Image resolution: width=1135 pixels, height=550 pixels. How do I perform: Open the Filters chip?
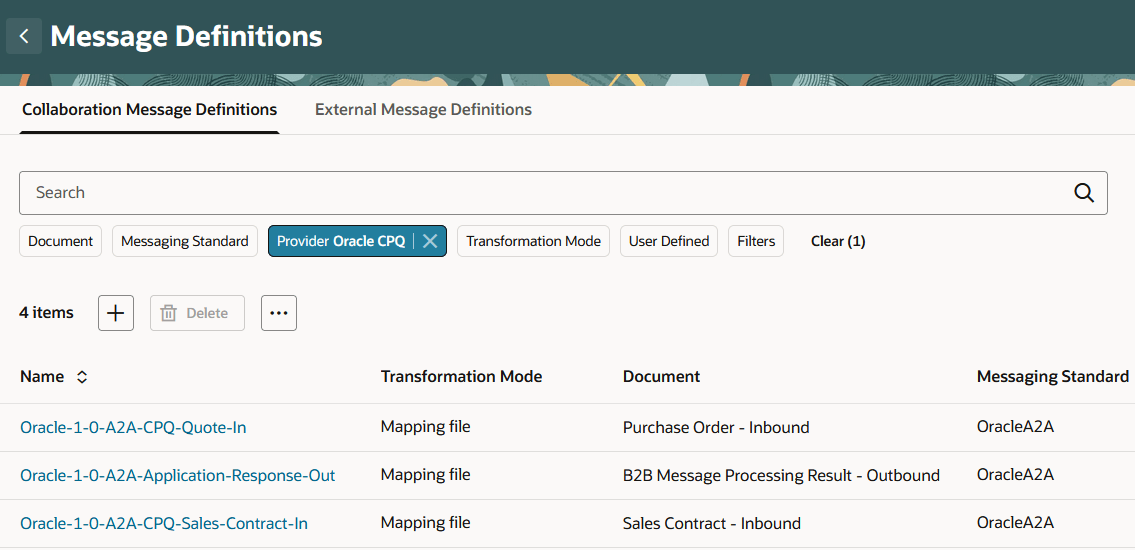756,241
